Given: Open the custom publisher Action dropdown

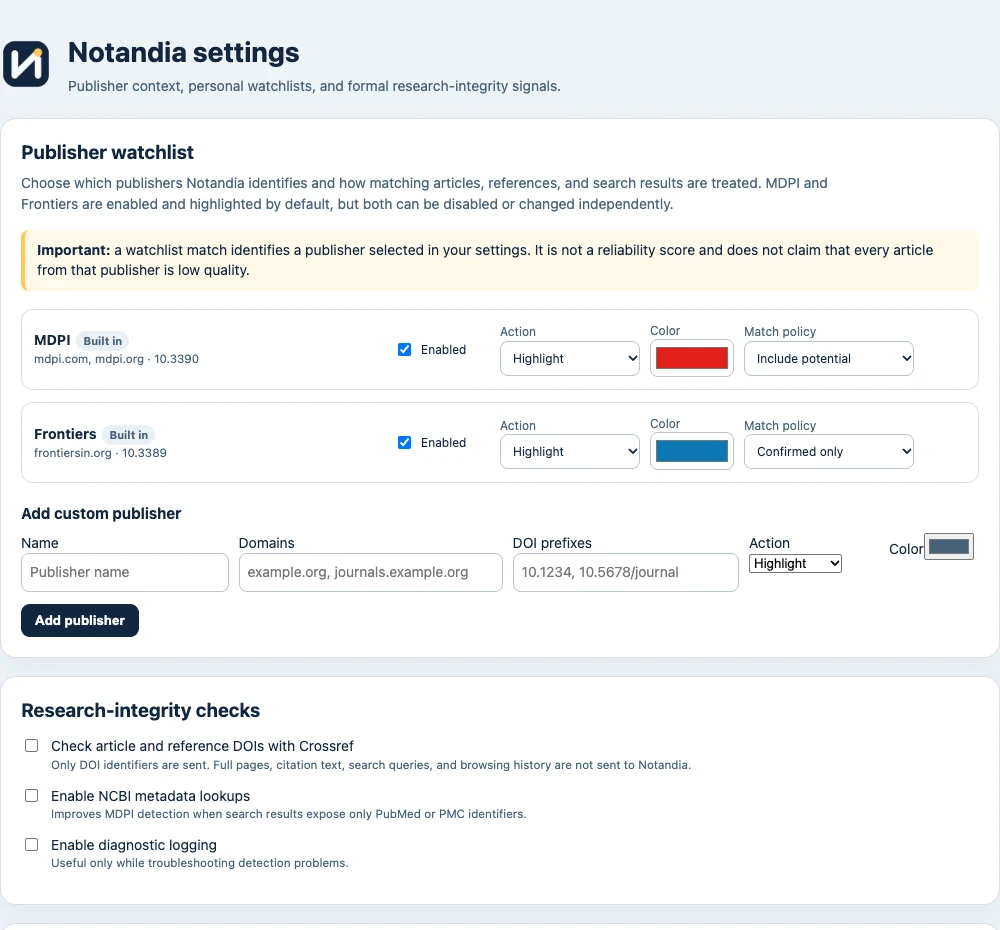Looking at the screenshot, I should click(x=795, y=563).
